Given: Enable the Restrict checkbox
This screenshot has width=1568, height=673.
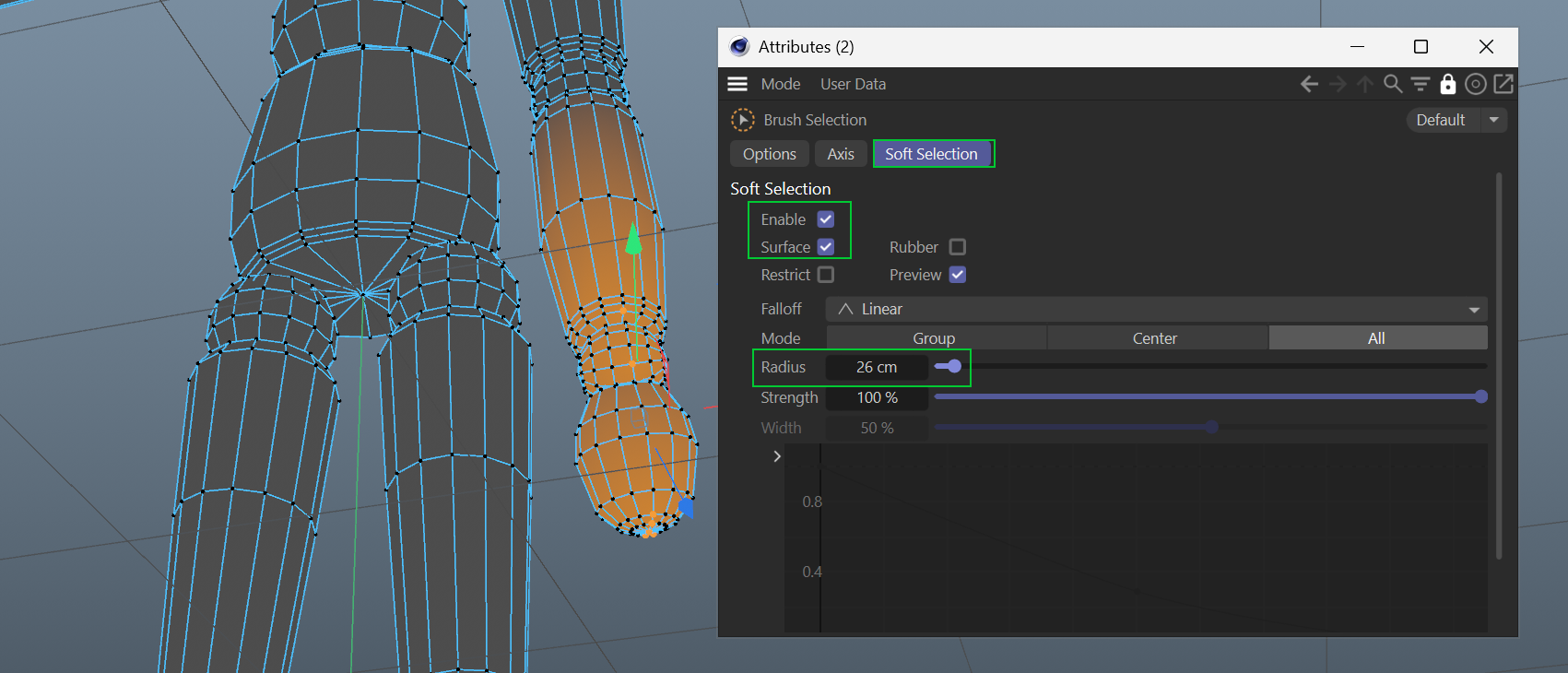Looking at the screenshot, I should click(826, 275).
